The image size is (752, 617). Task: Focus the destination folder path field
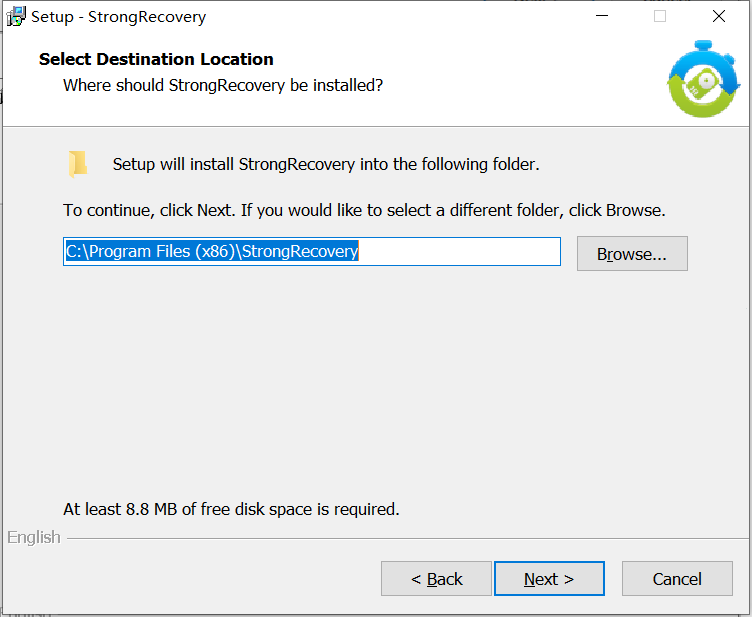tap(312, 251)
